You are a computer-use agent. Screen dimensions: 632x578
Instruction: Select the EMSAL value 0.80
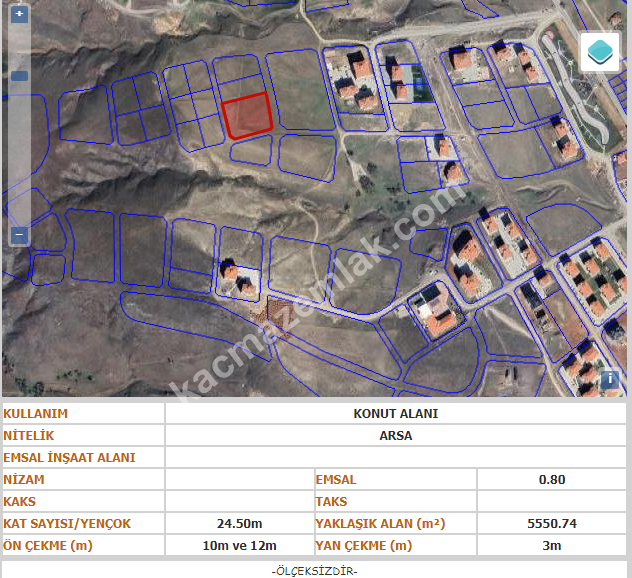551,479
